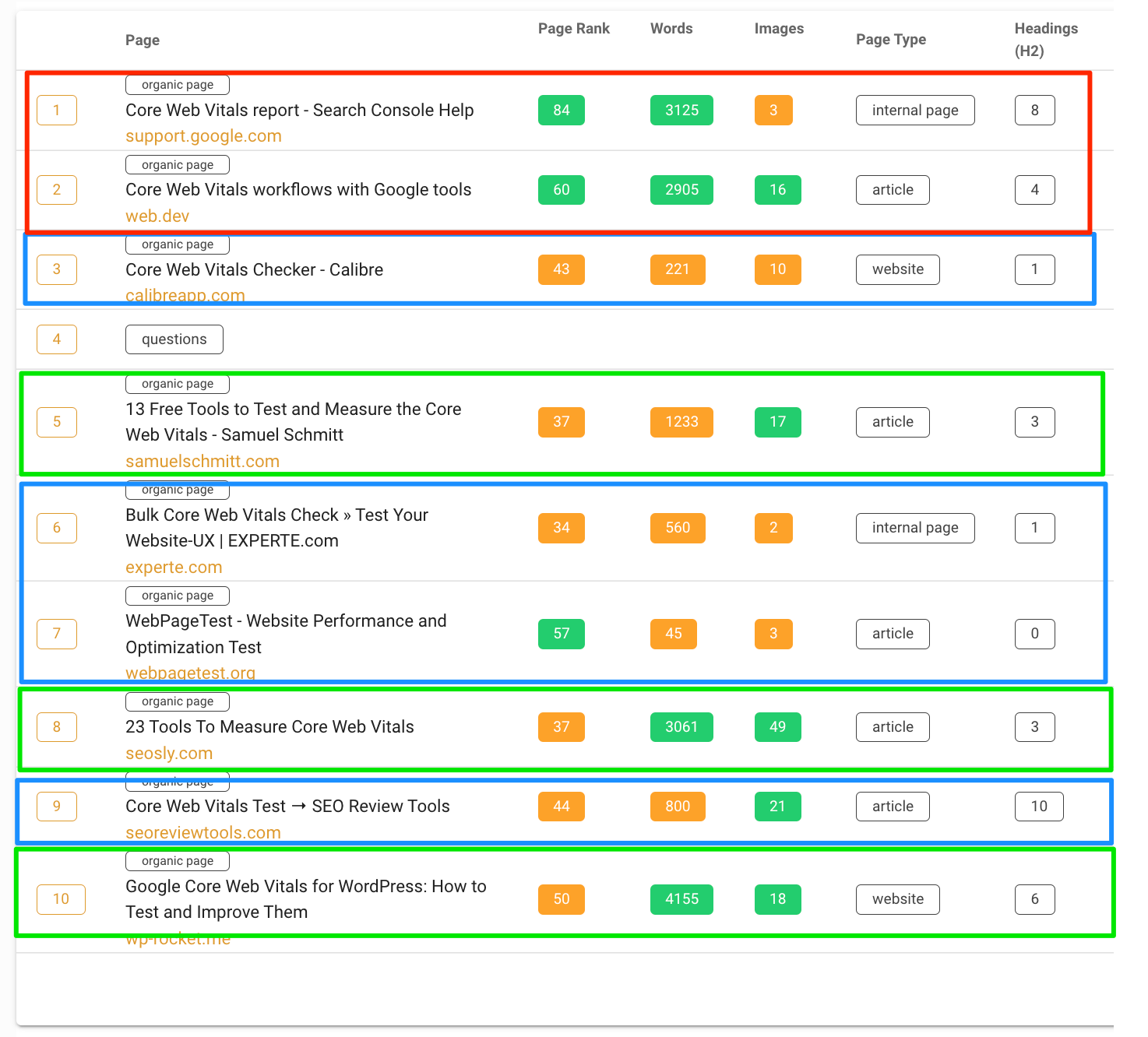Click the Page column header

[x=143, y=40]
